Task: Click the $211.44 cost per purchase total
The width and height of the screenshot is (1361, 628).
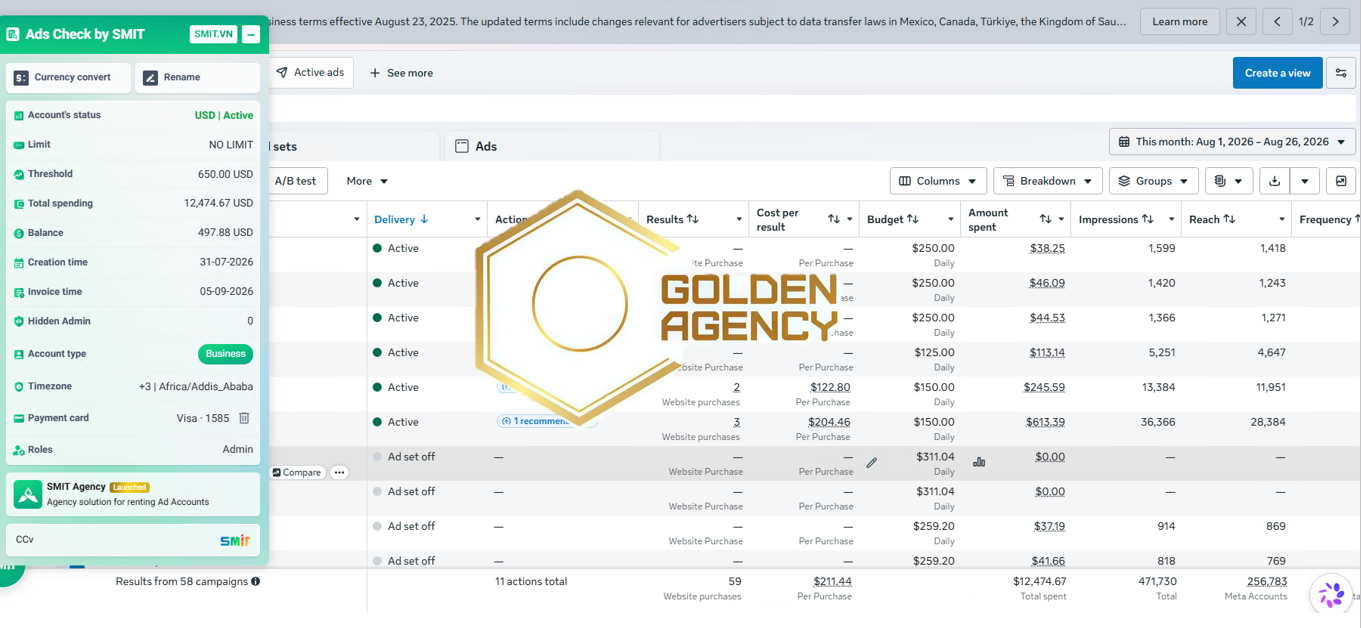Action: coord(832,581)
